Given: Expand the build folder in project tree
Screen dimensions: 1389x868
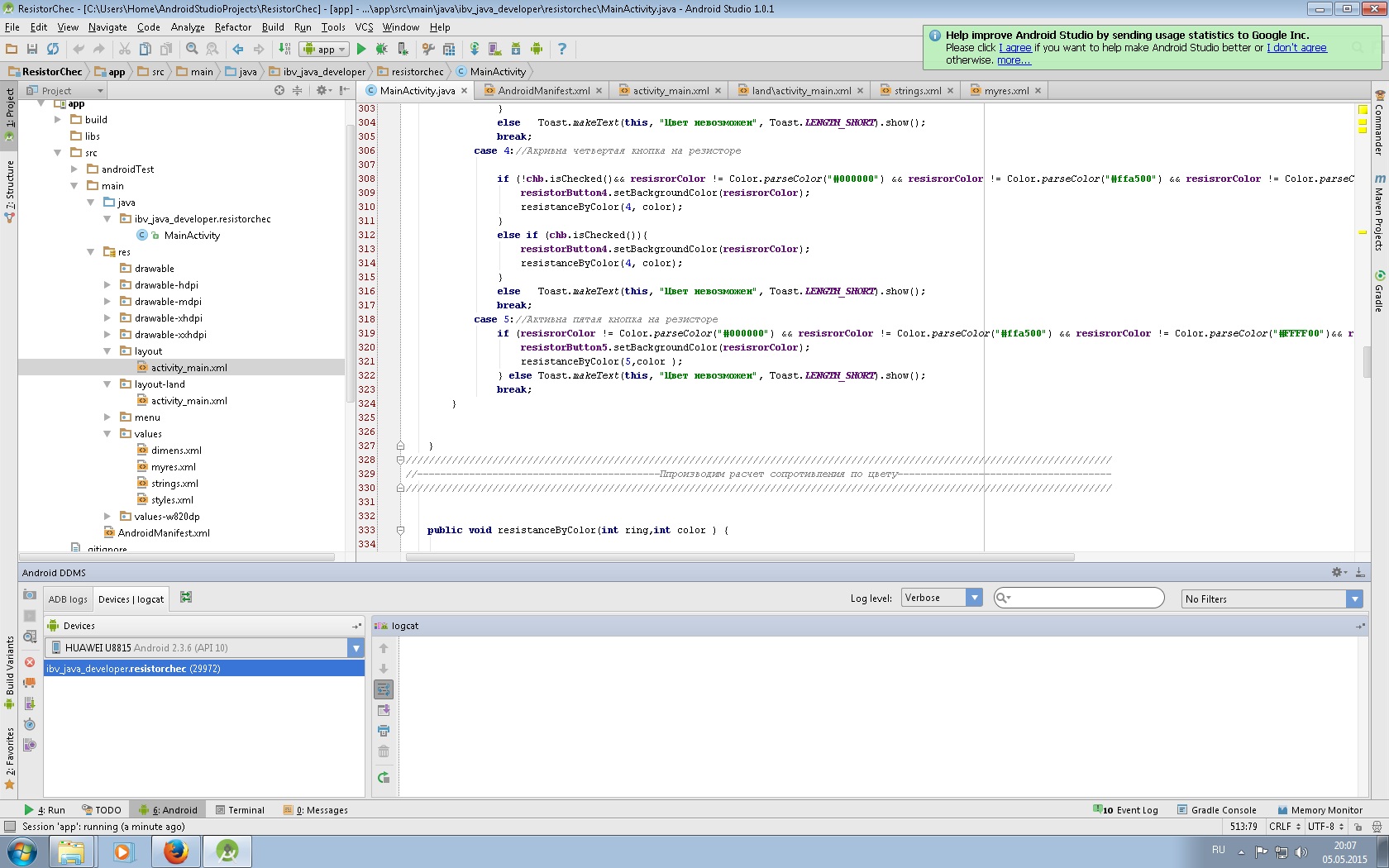Looking at the screenshot, I should pos(58,120).
